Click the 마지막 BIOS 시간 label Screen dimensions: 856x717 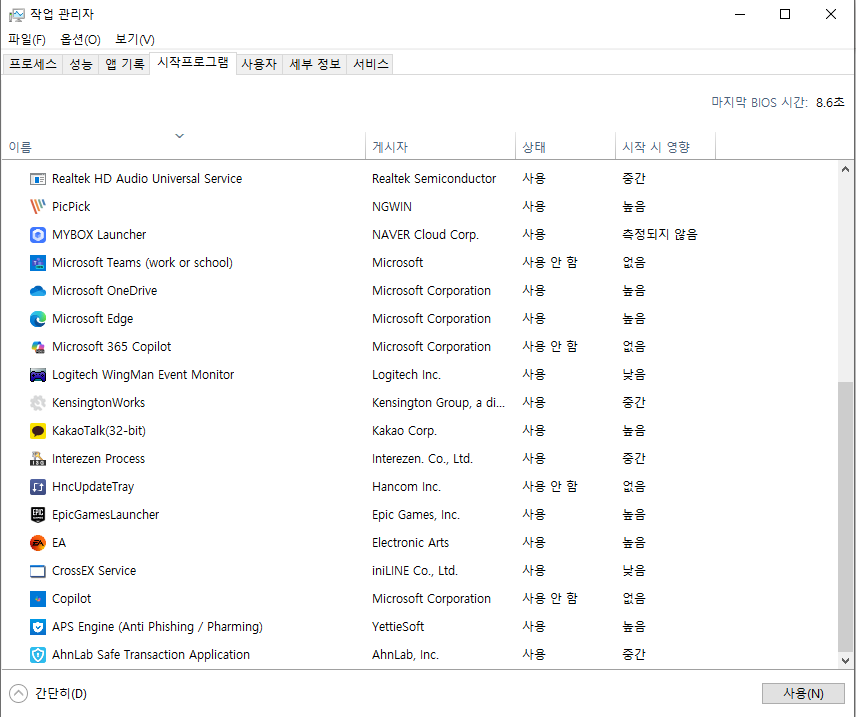(759, 102)
